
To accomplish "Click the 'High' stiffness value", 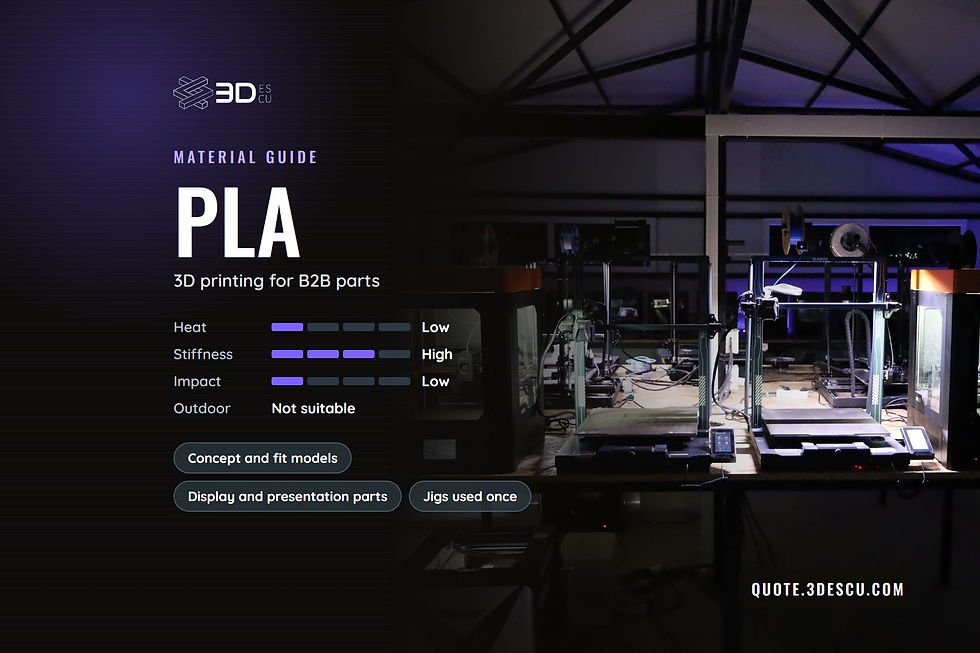I will pos(437,354).
